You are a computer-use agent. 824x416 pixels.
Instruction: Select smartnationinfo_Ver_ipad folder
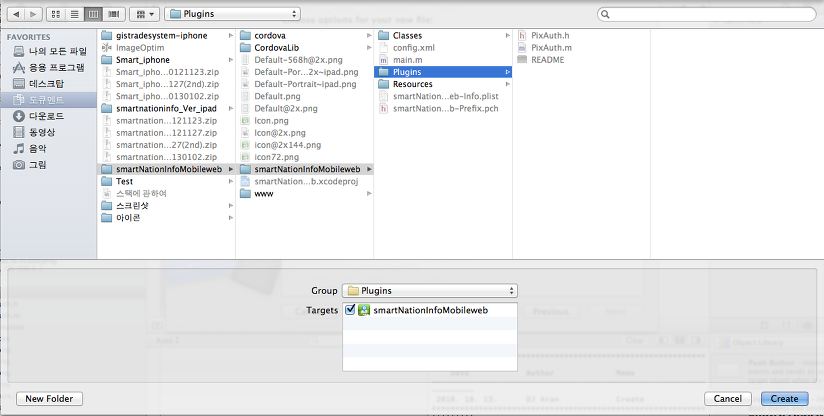coord(167,109)
